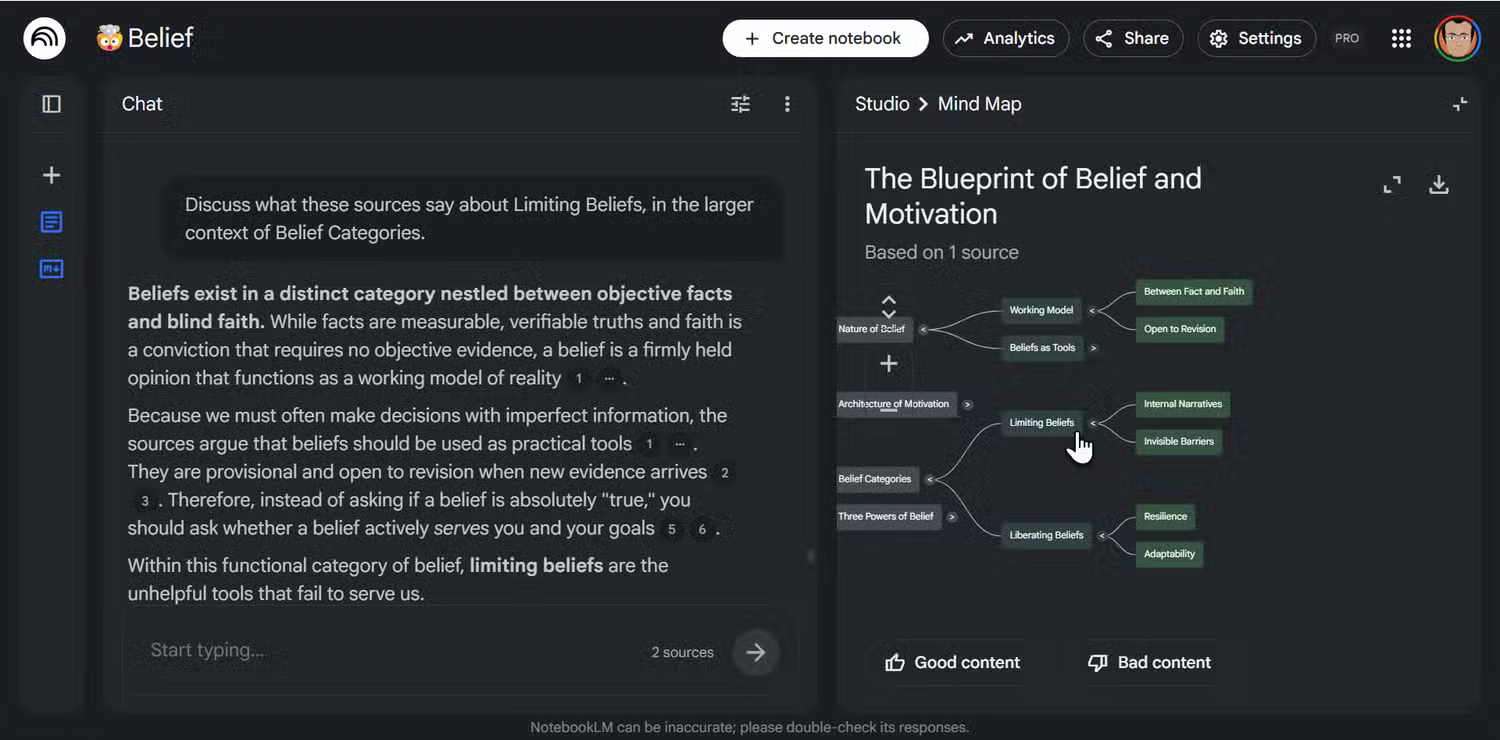The width and height of the screenshot is (1500, 740).
Task: Collapse the Studio panel icon
Action: click(1460, 104)
